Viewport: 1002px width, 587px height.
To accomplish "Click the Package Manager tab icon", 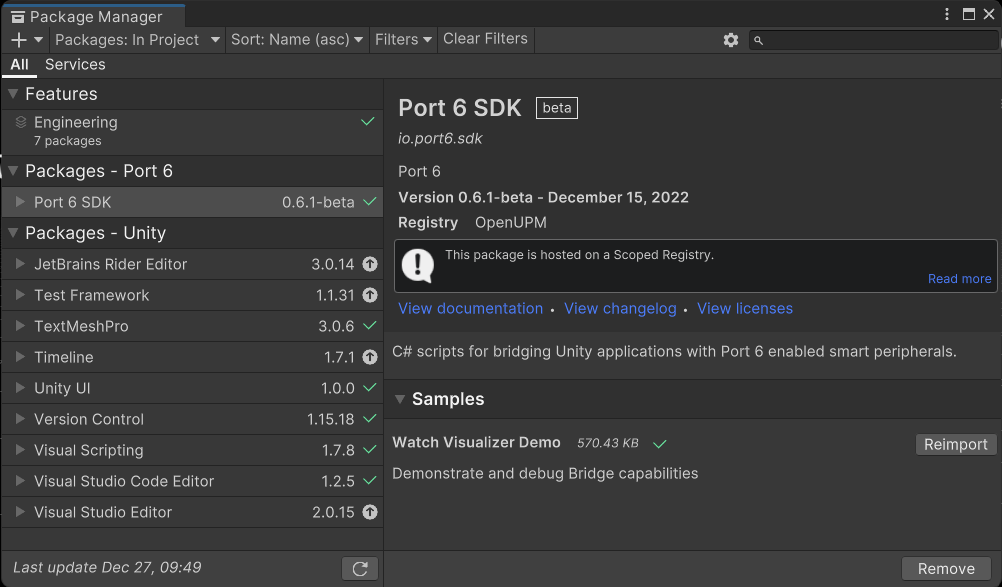I will pyautogui.click(x=18, y=17).
